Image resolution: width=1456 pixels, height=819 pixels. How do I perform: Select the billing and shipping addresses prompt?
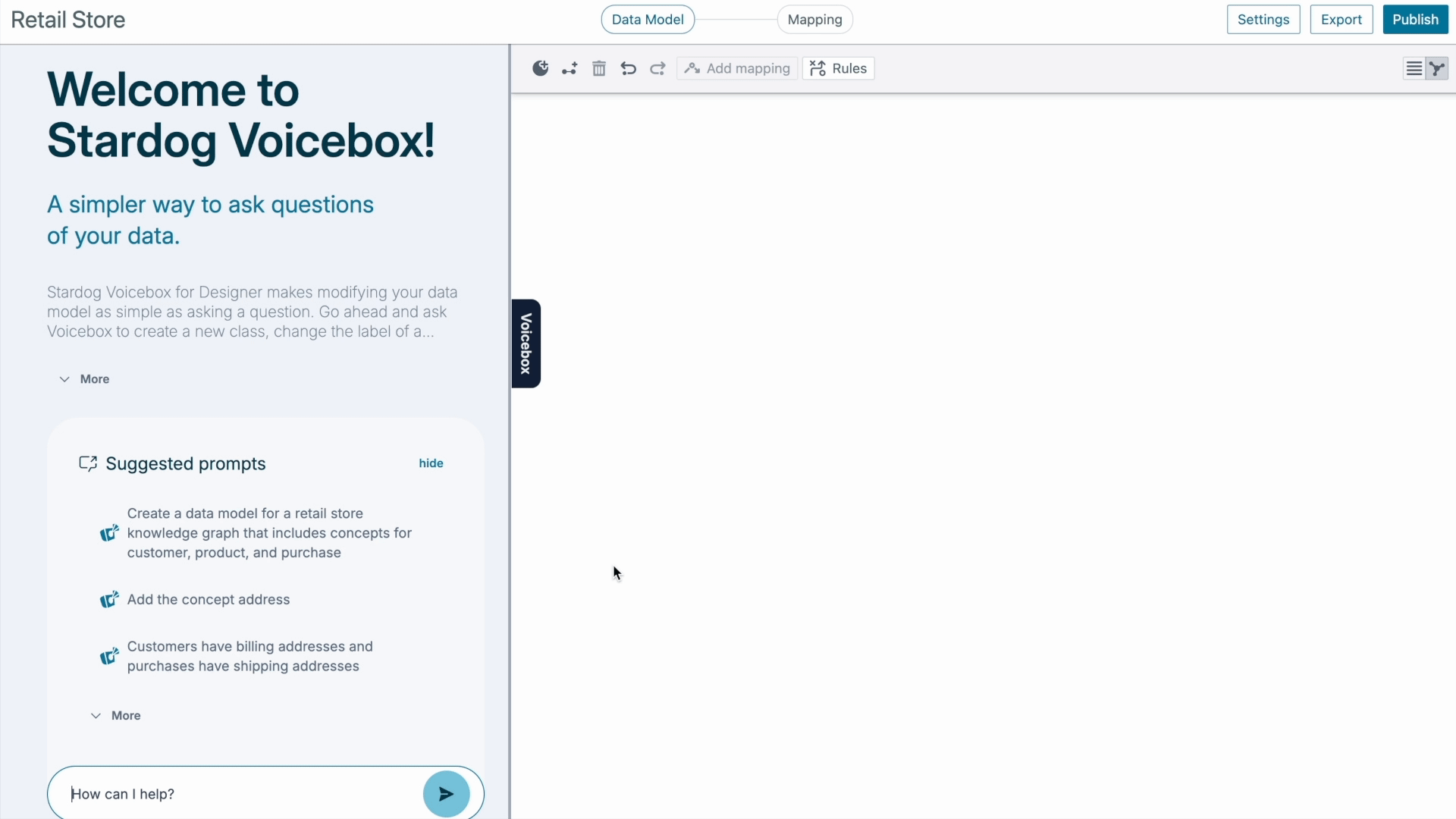(250, 657)
